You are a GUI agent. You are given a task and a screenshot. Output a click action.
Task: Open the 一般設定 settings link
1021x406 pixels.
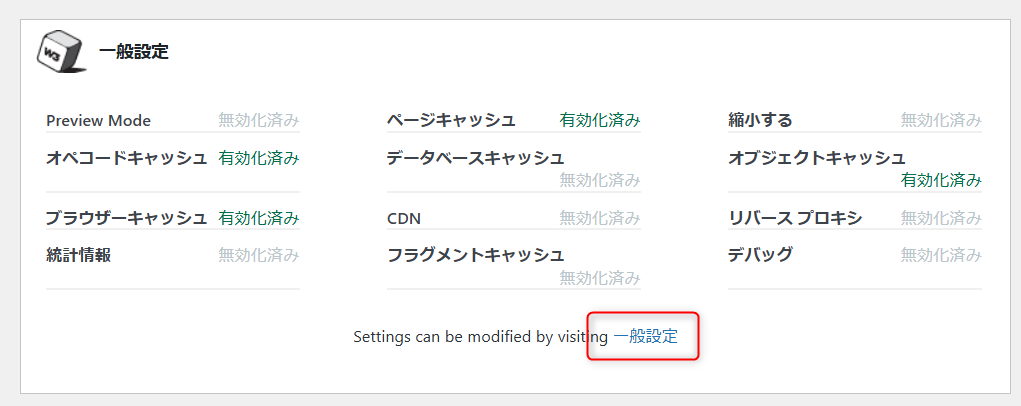pyautogui.click(x=645, y=337)
